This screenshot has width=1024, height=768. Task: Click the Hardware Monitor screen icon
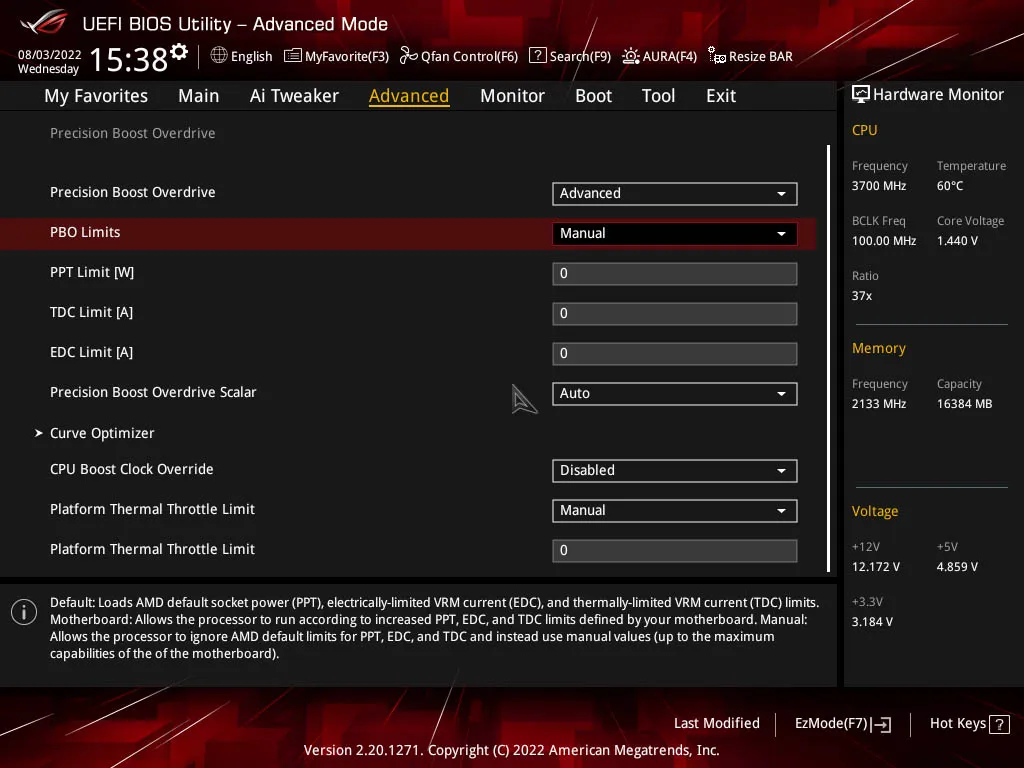(861, 94)
